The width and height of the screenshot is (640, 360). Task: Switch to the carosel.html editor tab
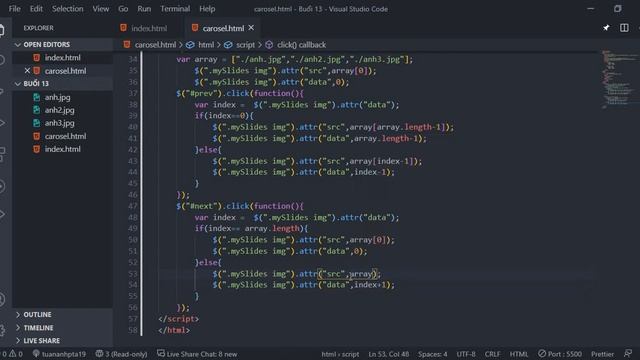(223, 28)
